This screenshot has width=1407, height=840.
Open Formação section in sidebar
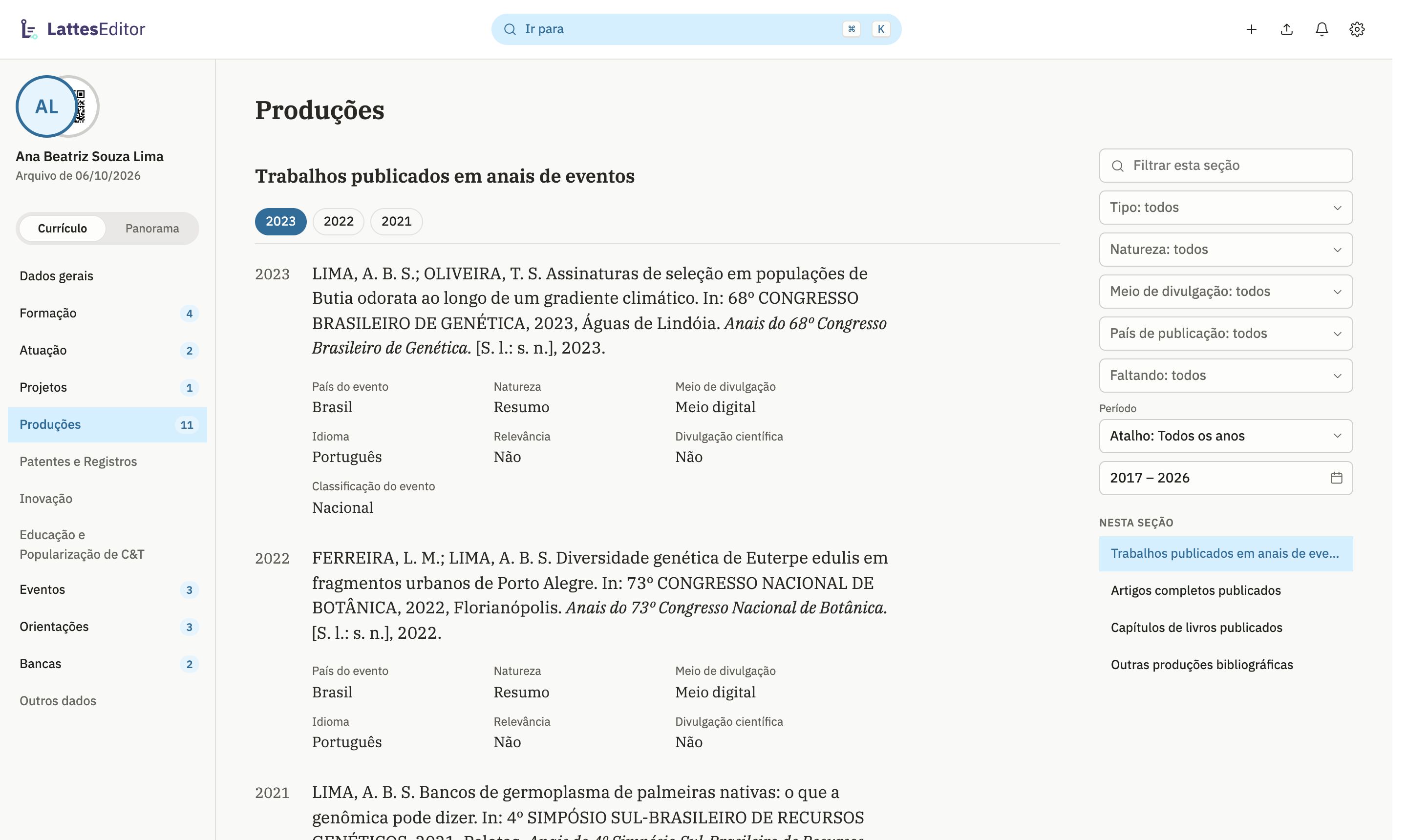tap(107, 313)
